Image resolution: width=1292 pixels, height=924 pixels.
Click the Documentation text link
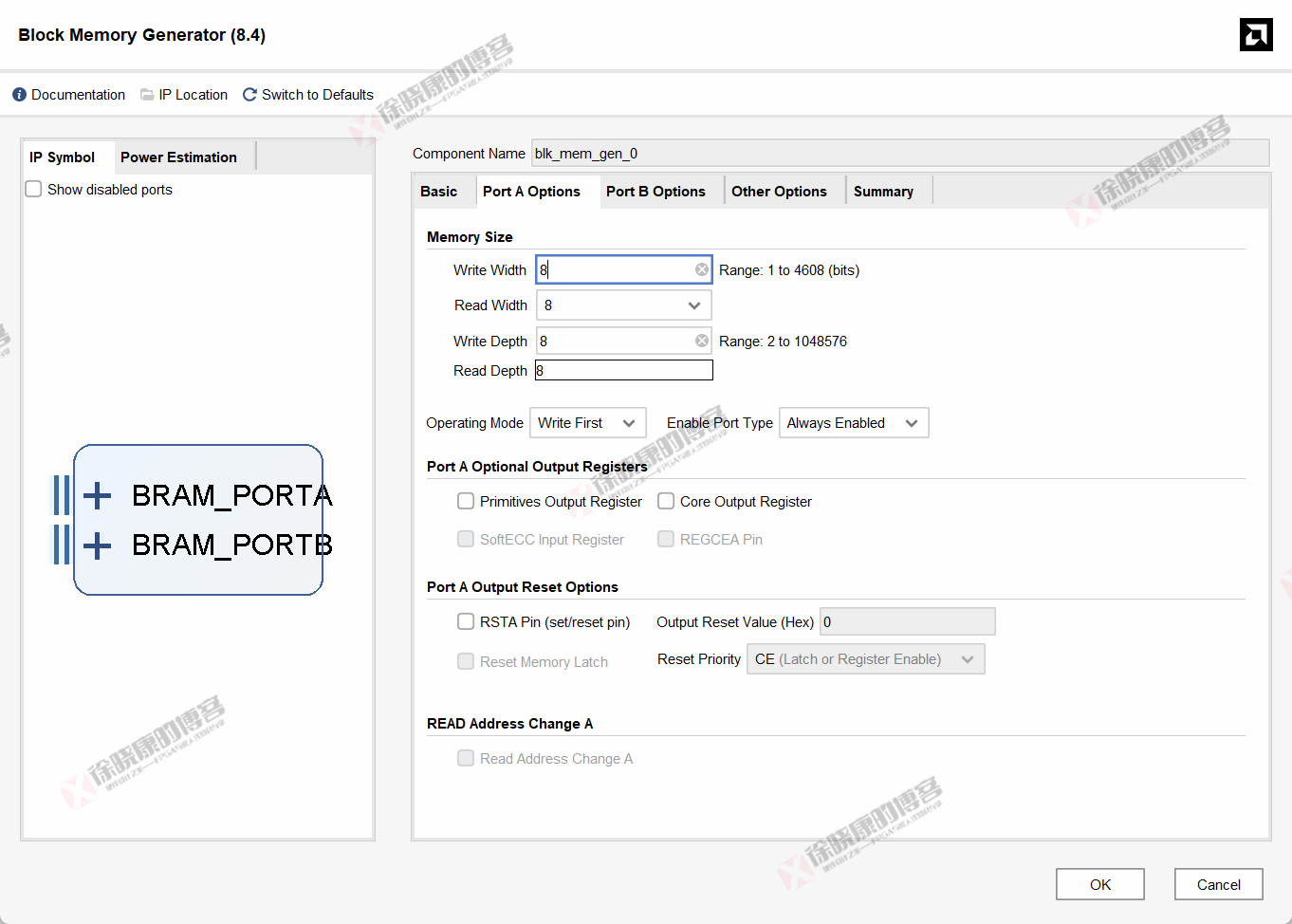coord(78,94)
